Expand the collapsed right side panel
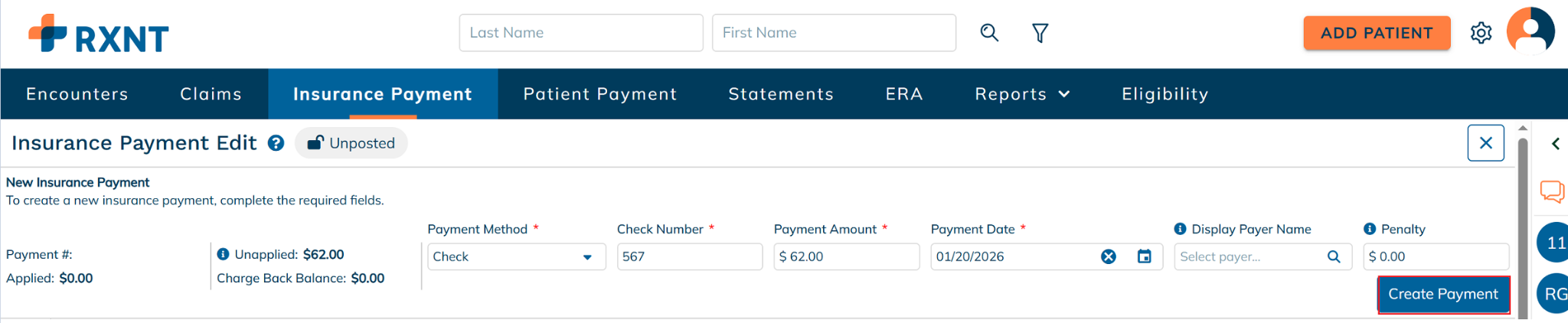The image size is (1568, 323). (x=1555, y=144)
